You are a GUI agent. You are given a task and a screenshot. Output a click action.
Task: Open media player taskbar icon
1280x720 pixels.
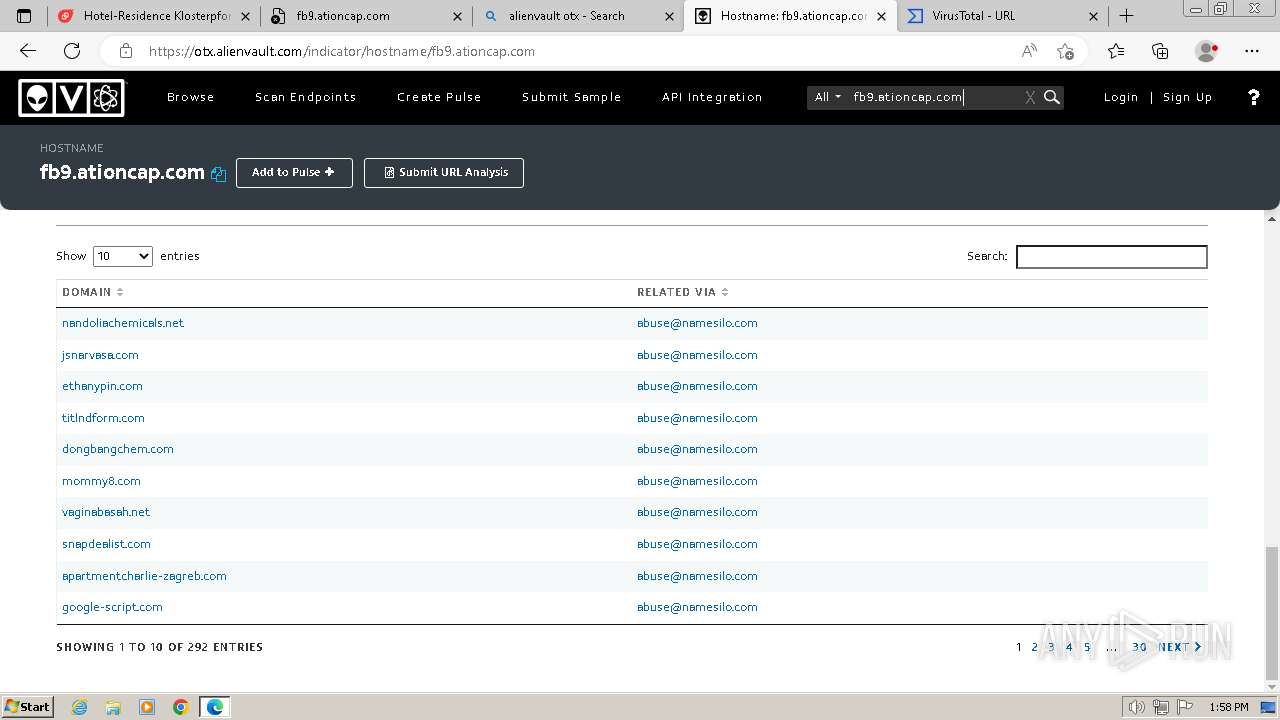pos(147,707)
